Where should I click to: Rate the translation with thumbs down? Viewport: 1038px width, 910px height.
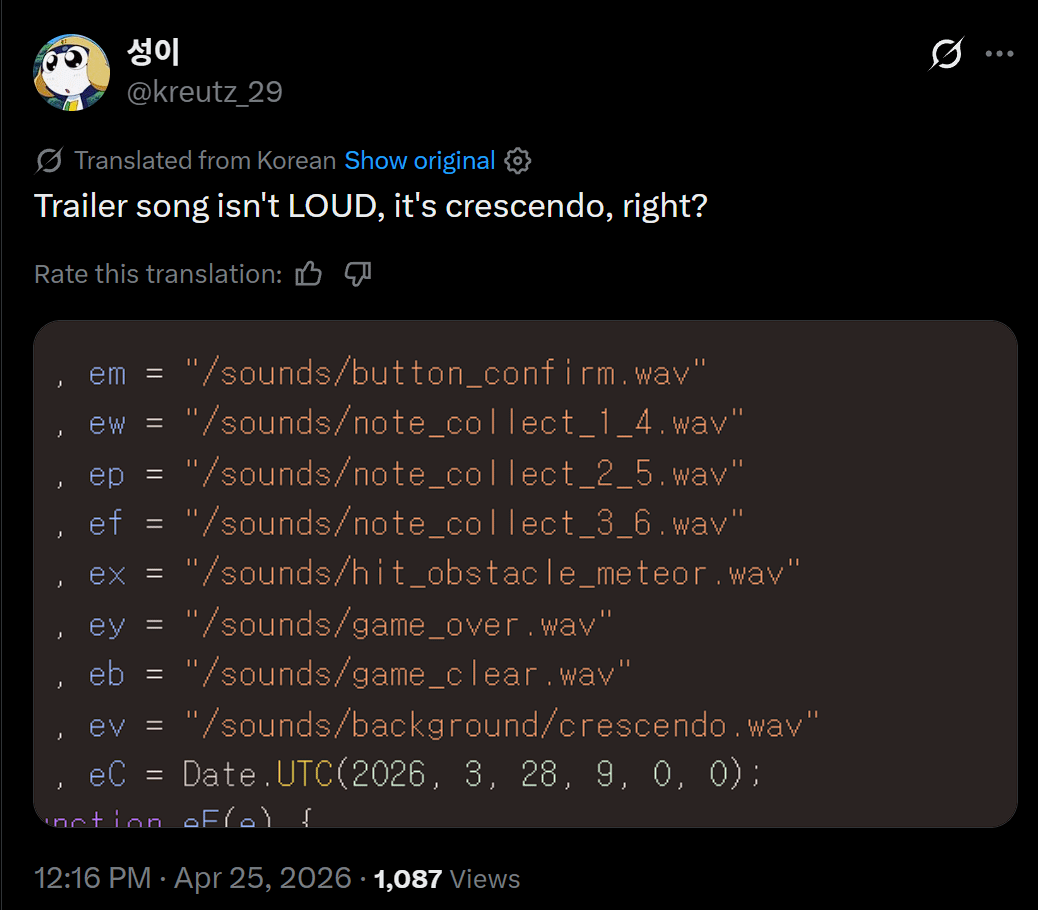point(357,274)
